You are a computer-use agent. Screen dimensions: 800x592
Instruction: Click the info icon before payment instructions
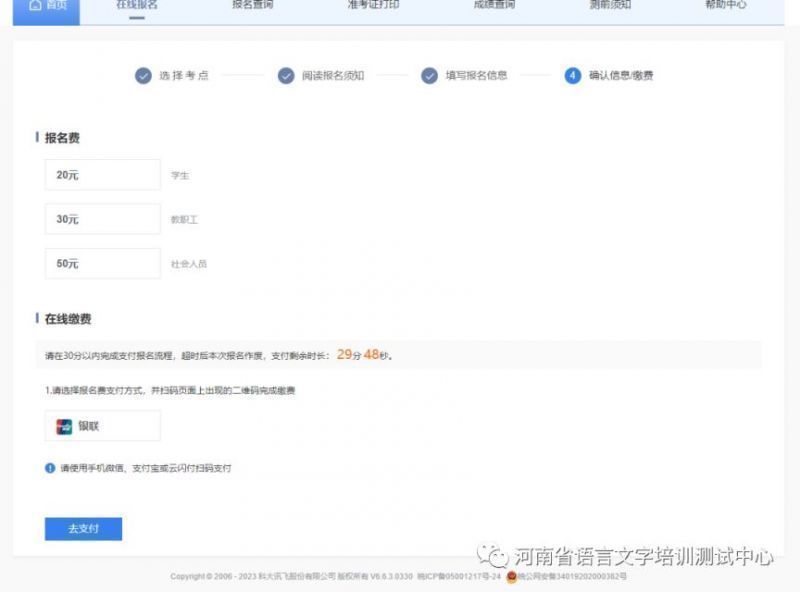50,467
